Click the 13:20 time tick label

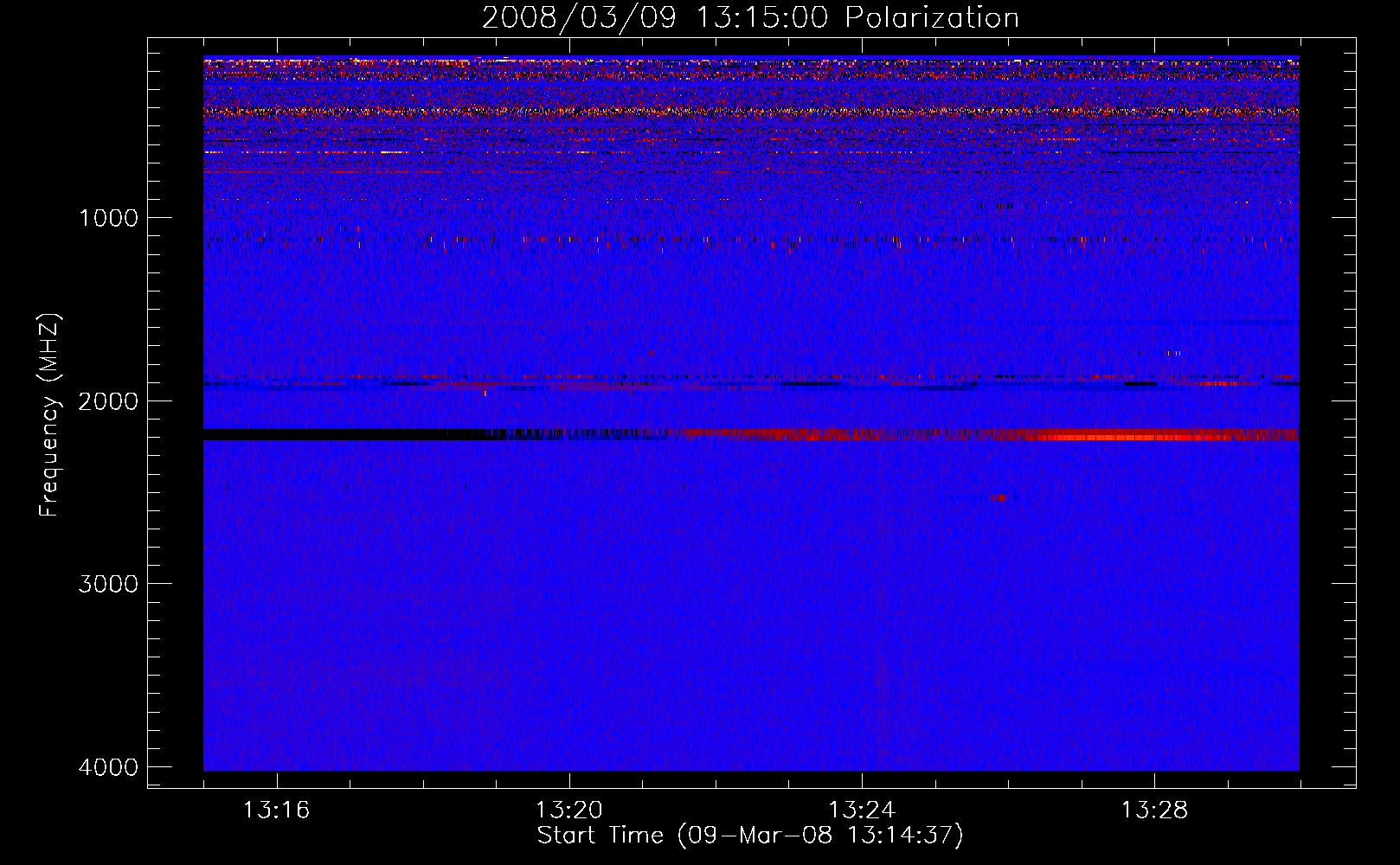tap(568, 810)
